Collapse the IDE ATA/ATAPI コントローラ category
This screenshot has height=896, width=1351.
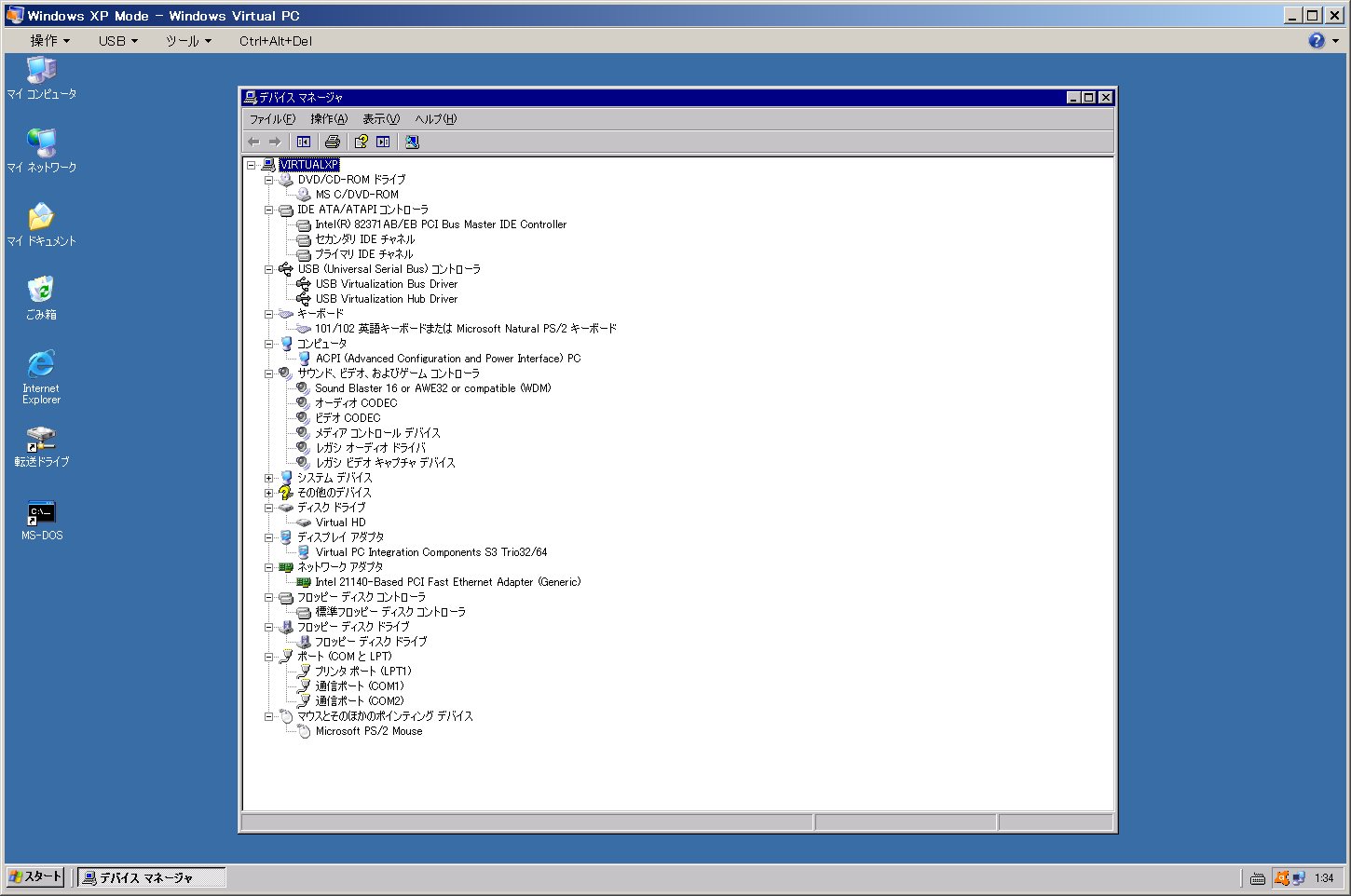tap(268, 210)
